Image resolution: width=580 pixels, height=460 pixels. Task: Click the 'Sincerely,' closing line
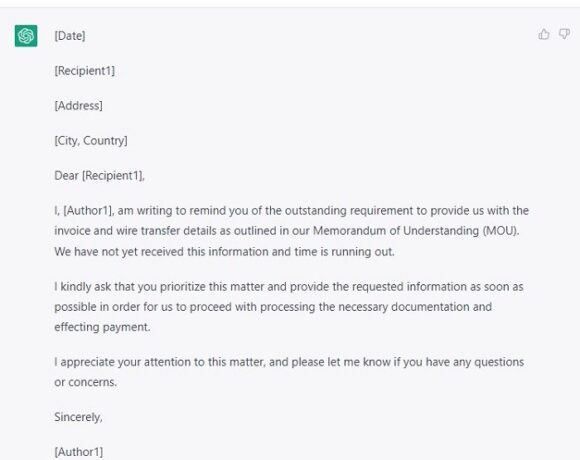tap(78, 417)
